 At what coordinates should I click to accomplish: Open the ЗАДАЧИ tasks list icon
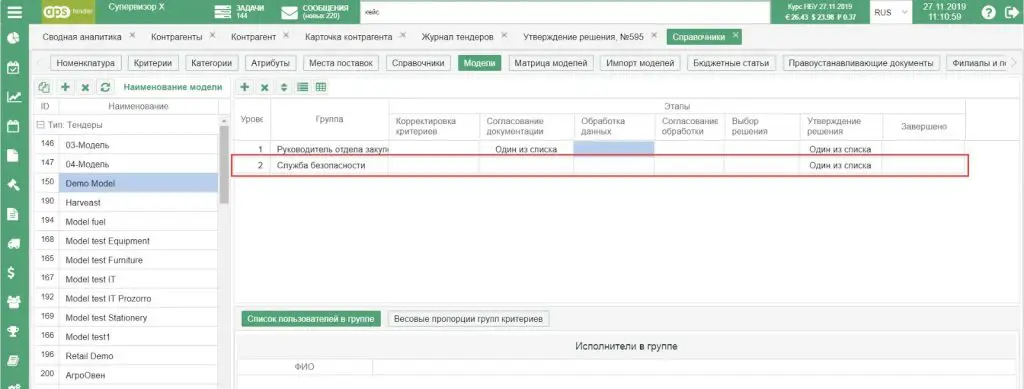(x=223, y=12)
